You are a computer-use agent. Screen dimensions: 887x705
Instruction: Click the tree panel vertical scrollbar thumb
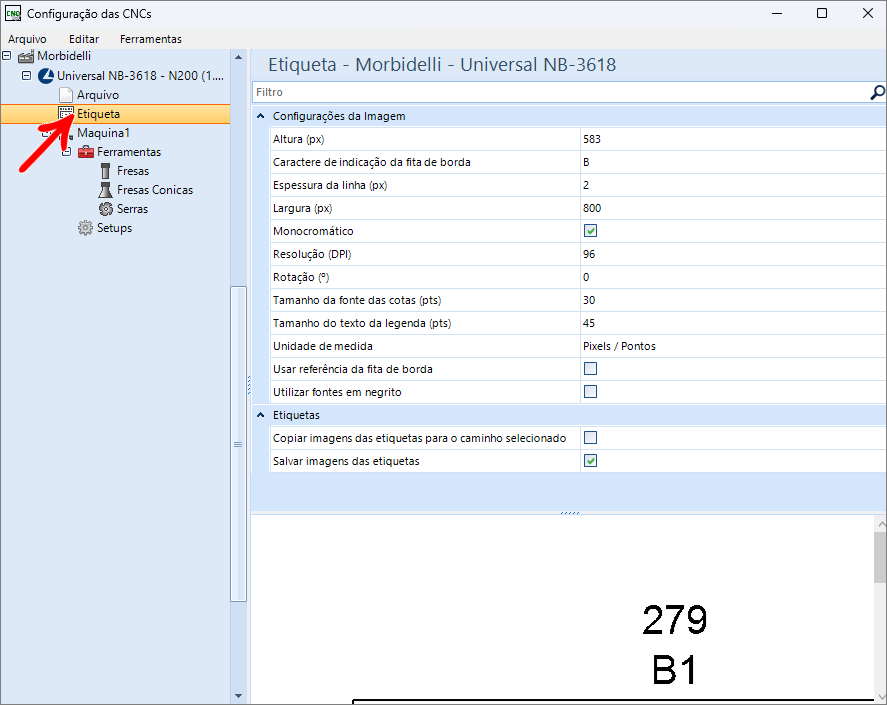238,444
